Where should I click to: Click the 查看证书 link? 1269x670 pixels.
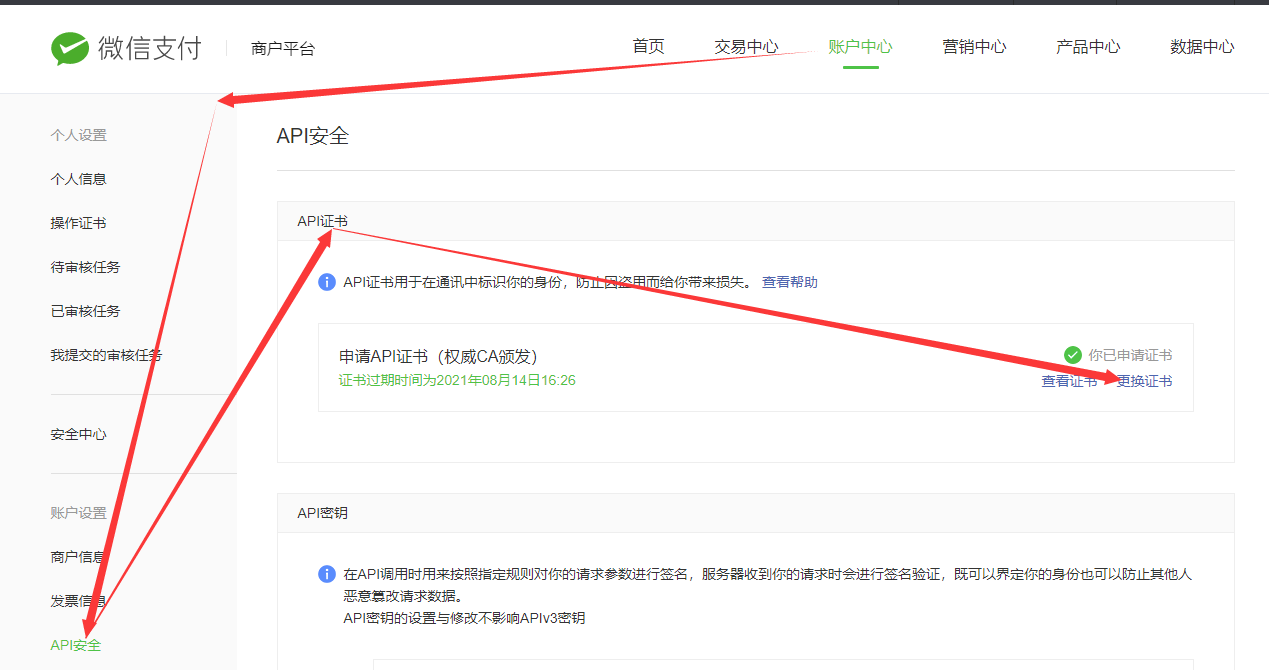pos(1069,381)
